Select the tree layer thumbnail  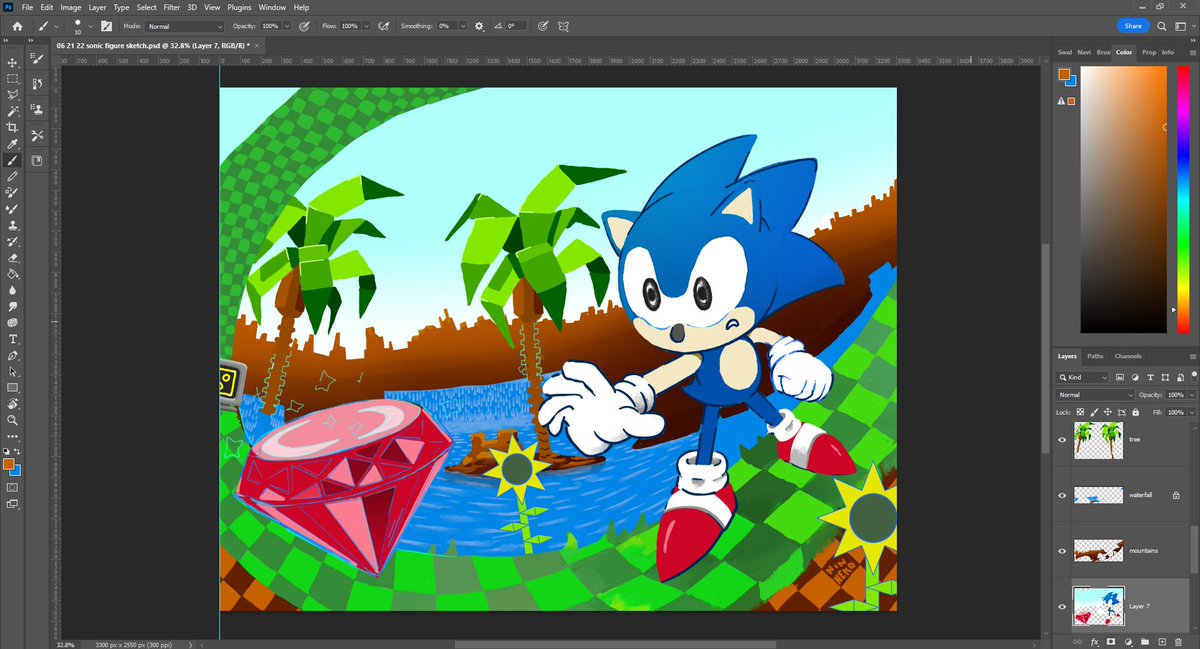click(1099, 439)
